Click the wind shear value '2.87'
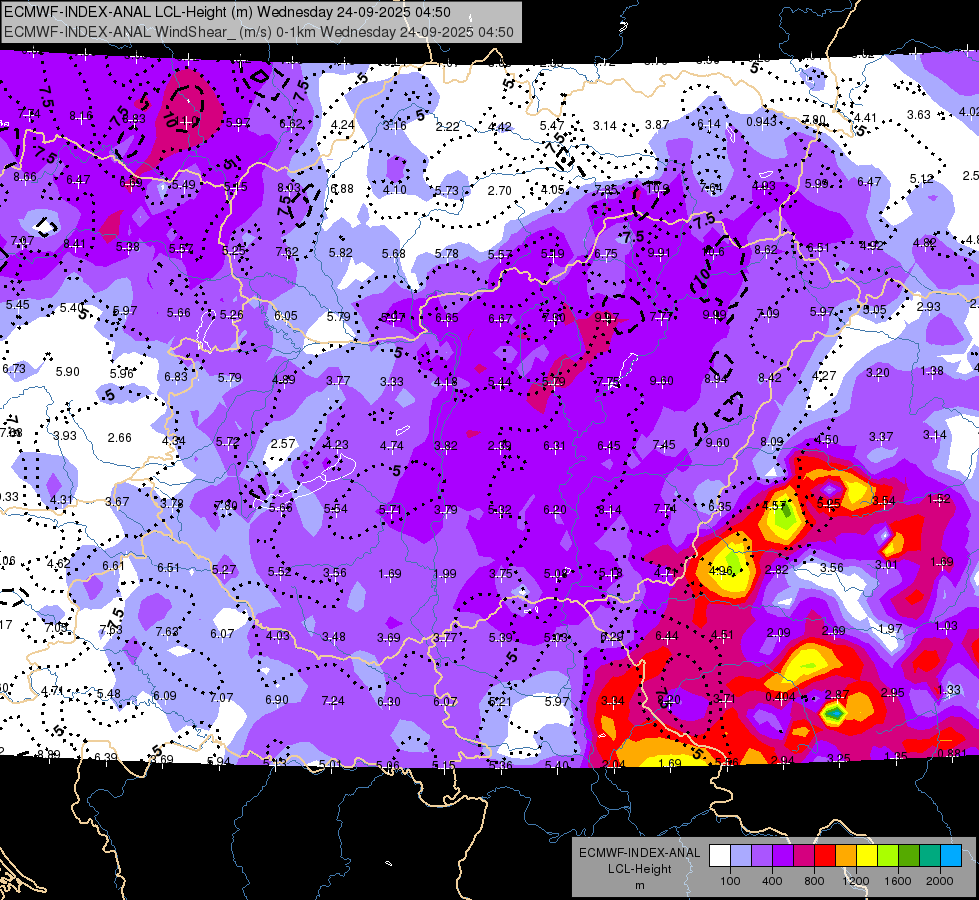Image resolution: width=979 pixels, height=900 pixels. [x=837, y=695]
